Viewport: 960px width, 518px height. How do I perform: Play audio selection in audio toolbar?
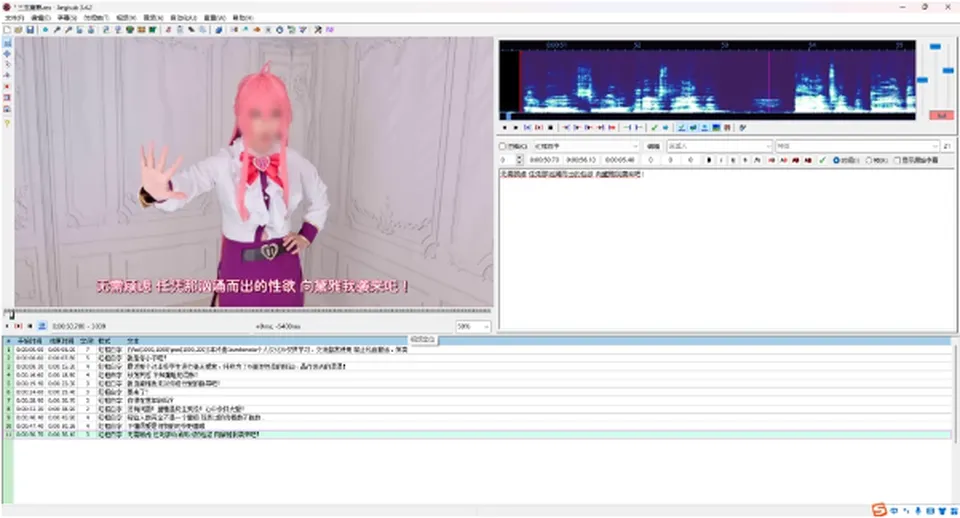(x=527, y=127)
